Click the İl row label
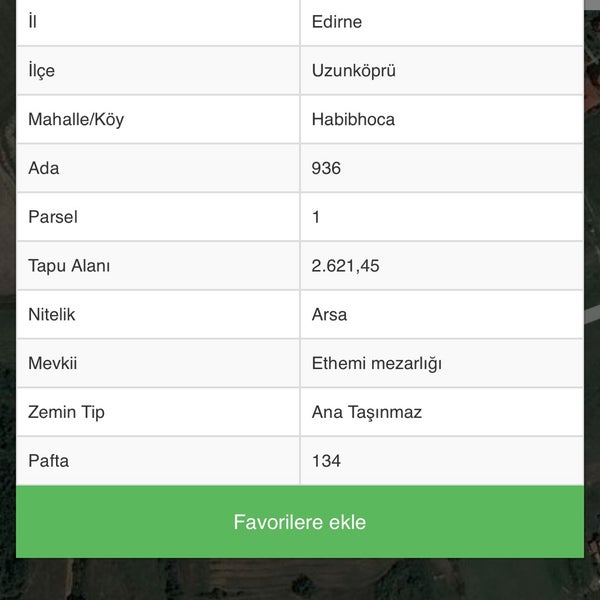Screen dimensions: 600x600 [158, 22]
